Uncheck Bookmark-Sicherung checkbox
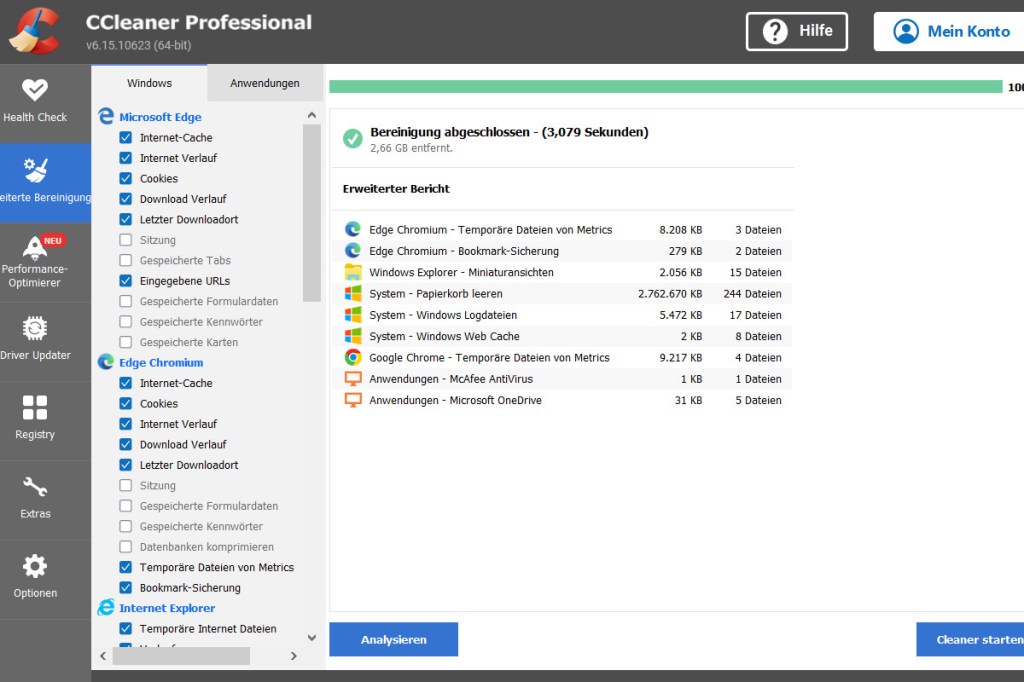The height and width of the screenshot is (682, 1024). (126, 587)
